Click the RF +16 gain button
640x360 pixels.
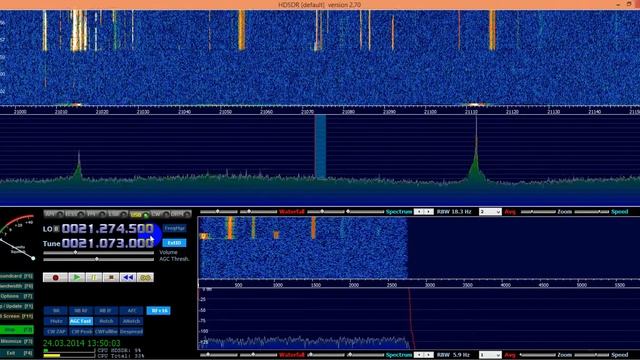(158, 311)
